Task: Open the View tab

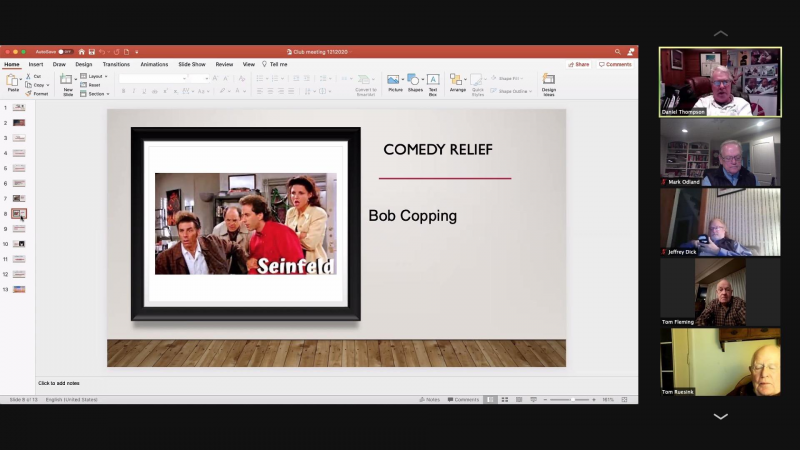Action: click(248, 64)
